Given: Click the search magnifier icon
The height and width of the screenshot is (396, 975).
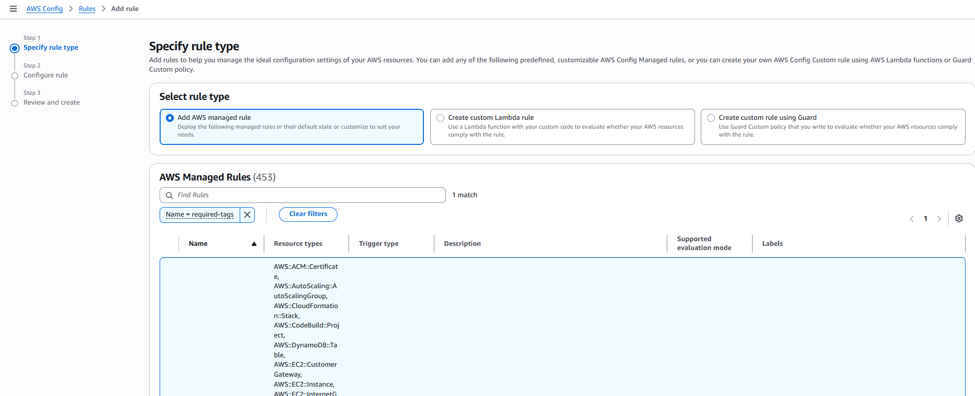Looking at the screenshot, I should coord(169,195).
